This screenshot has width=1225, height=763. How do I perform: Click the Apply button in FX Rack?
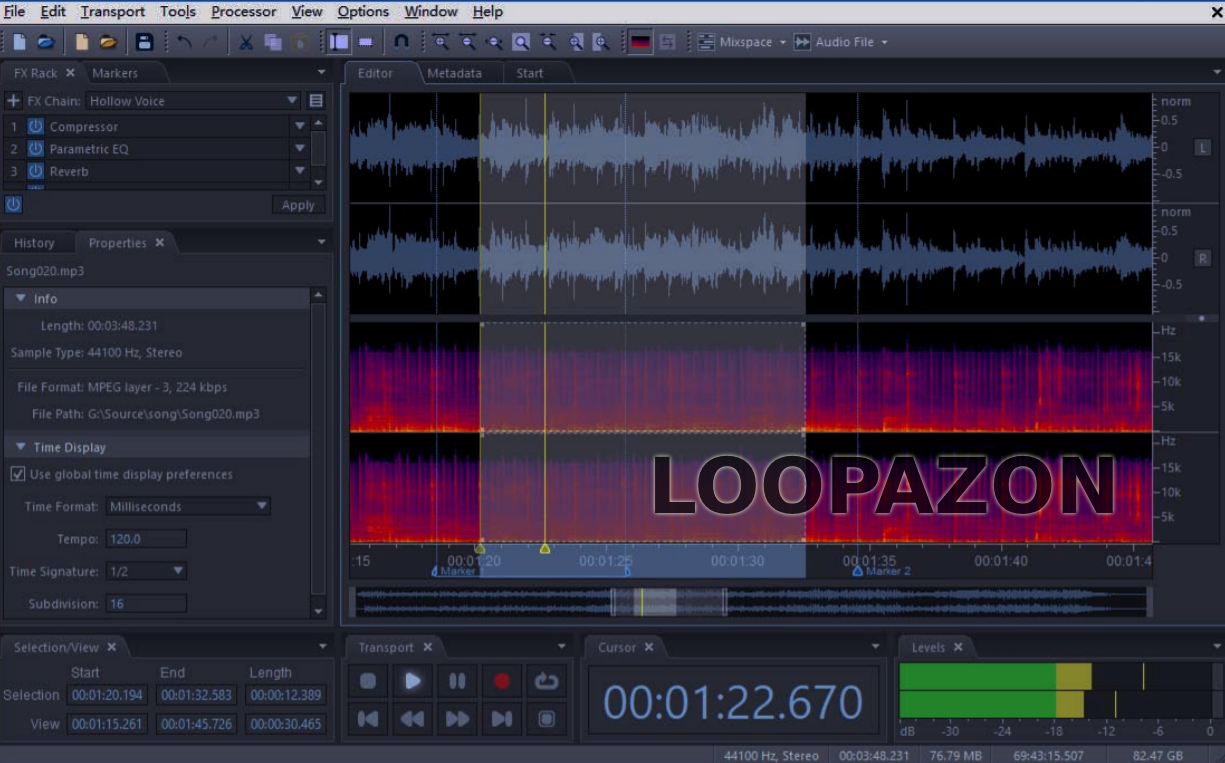[298, 205]
